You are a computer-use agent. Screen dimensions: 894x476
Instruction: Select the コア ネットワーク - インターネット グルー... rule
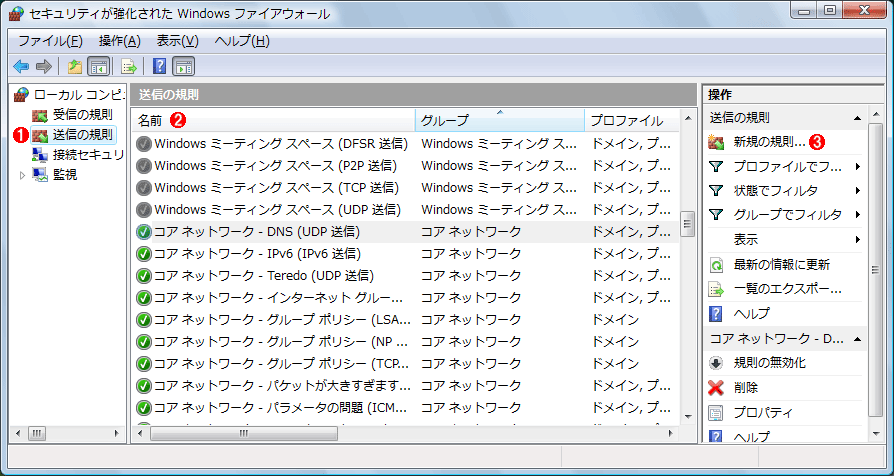[x=279, y=298]
